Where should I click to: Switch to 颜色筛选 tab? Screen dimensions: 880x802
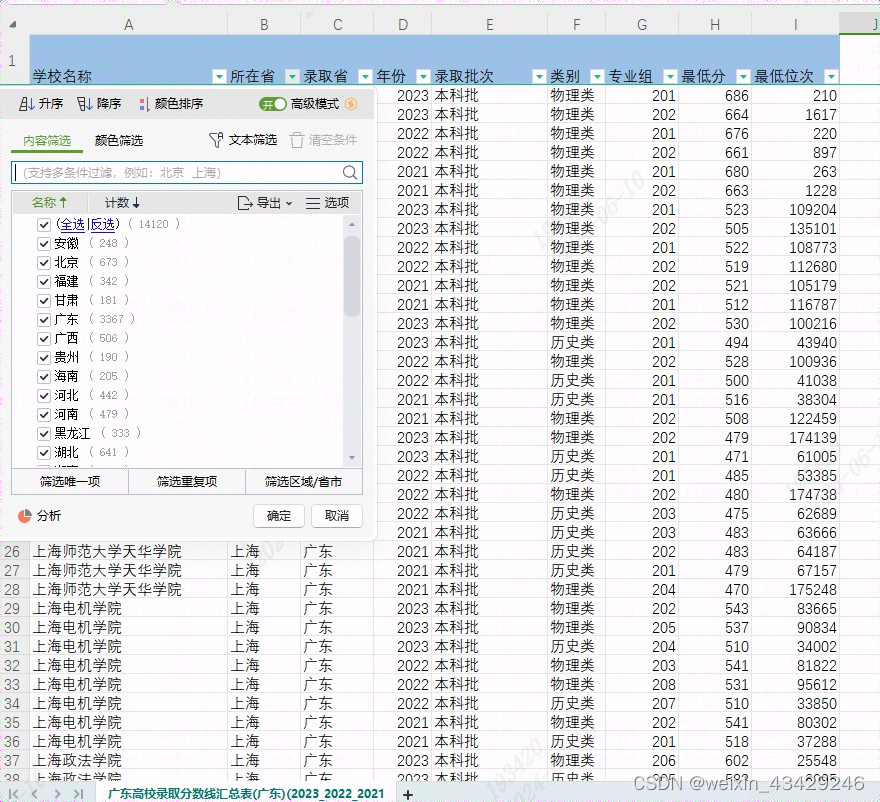[x=119, y=140]
